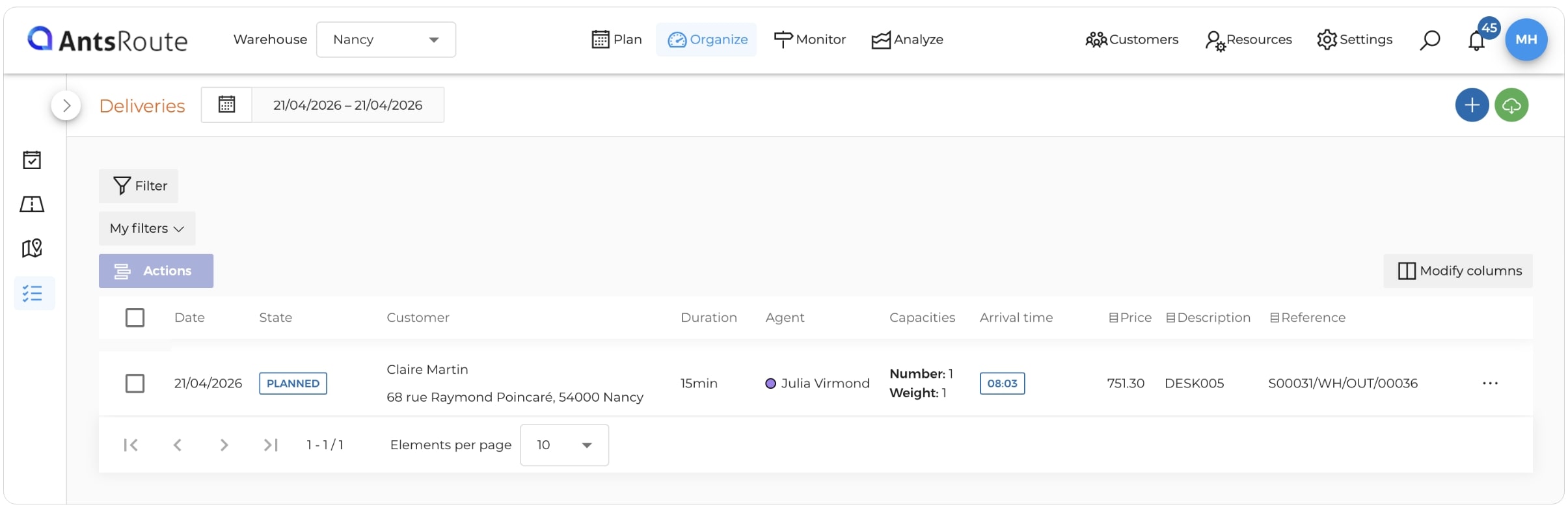Open notifications bell with 45 badge
1568x509 pixels.
[x=1476, y=40]
